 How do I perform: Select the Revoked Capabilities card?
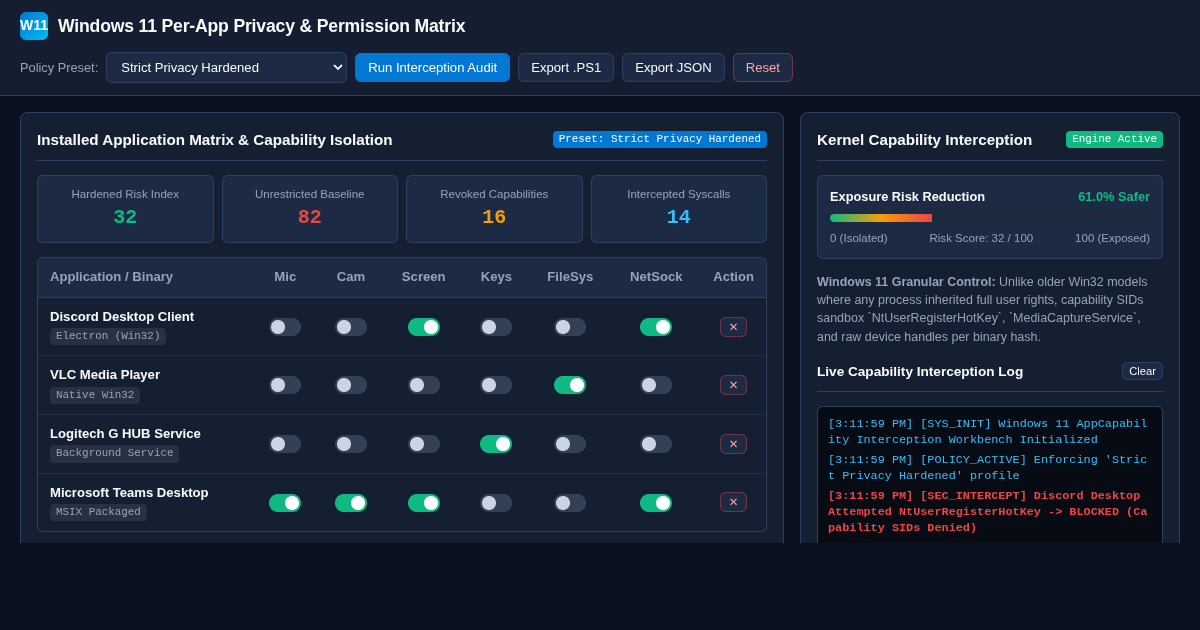pyautogui.click(x=494, y=209)
